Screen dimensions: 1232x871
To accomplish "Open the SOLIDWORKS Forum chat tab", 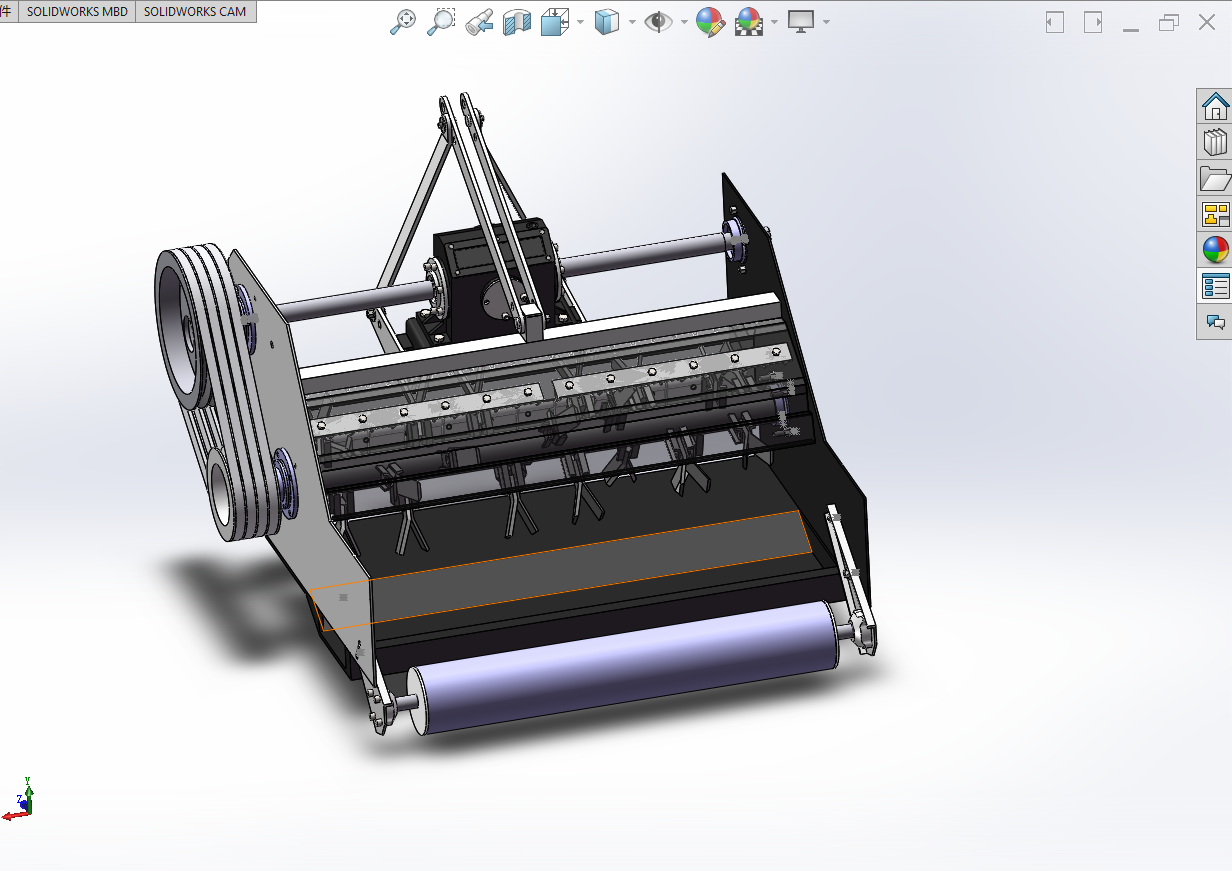I will 1215,322.
